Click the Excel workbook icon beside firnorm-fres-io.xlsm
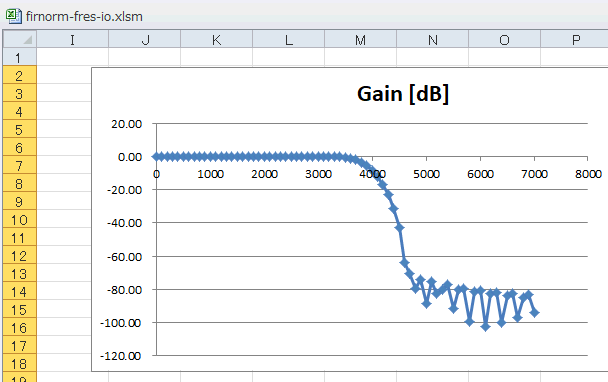Image resolution: width=608 pixels, height=382 pixels. 14,16
